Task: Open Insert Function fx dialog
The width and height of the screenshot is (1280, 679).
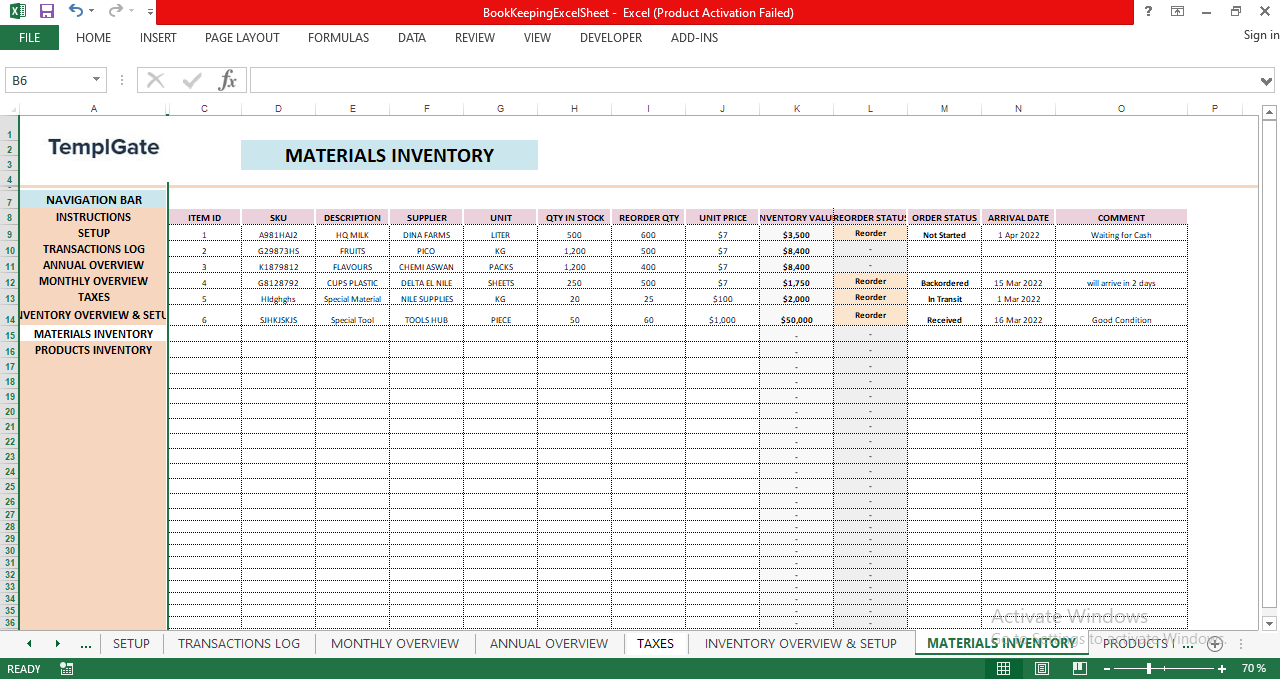Action: tap(228, 80)
